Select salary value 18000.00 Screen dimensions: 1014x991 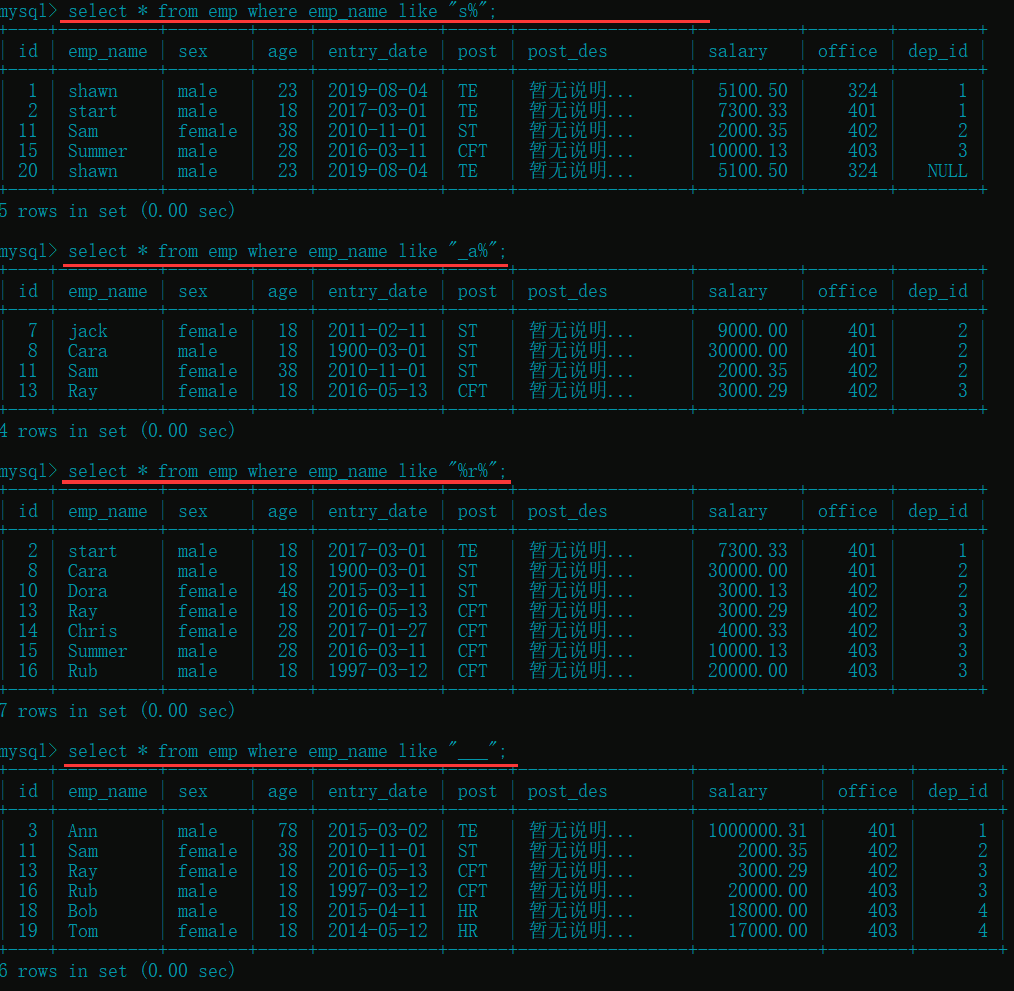(x=768, y=911)
